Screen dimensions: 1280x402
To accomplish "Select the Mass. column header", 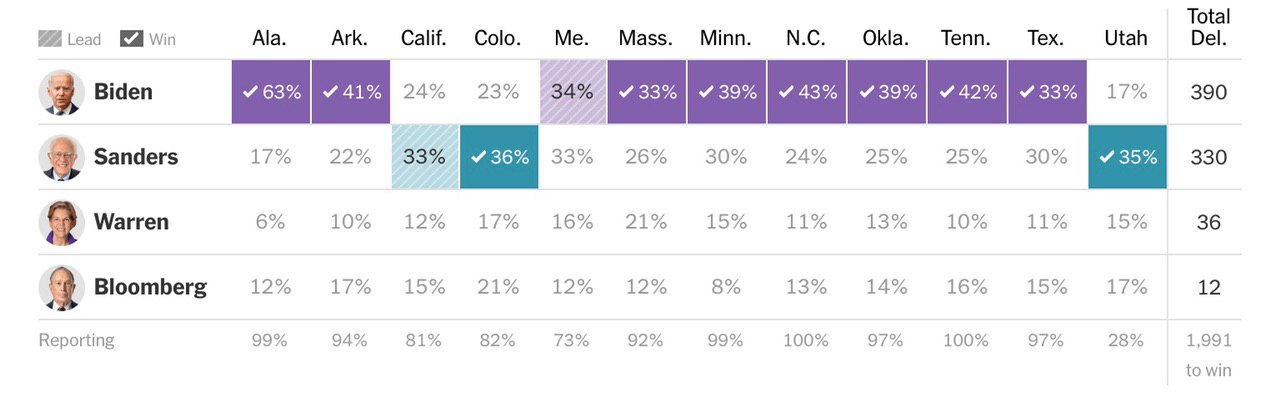I will point(645,39).
